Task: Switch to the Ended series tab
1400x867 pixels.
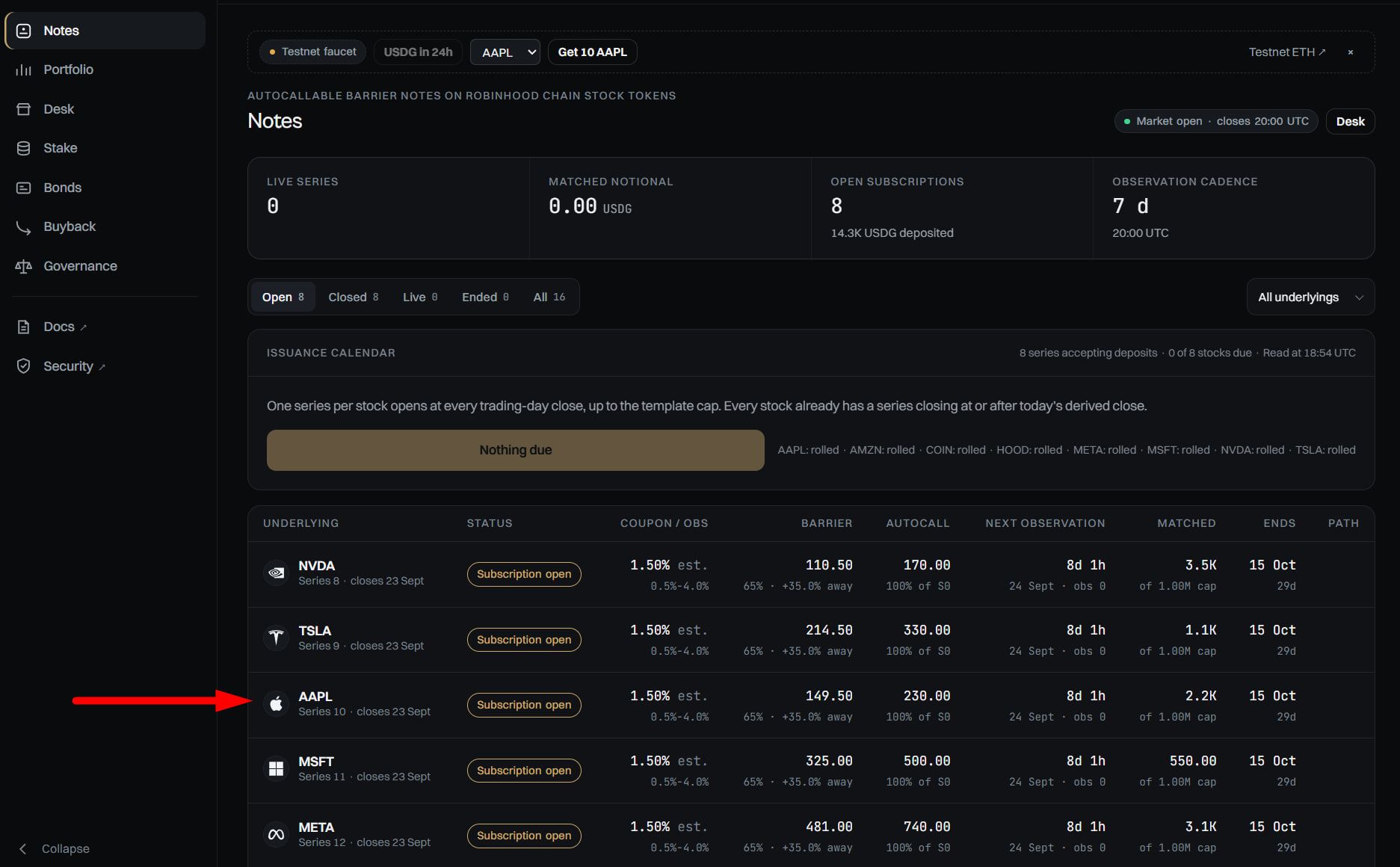Action: (485, 297)
